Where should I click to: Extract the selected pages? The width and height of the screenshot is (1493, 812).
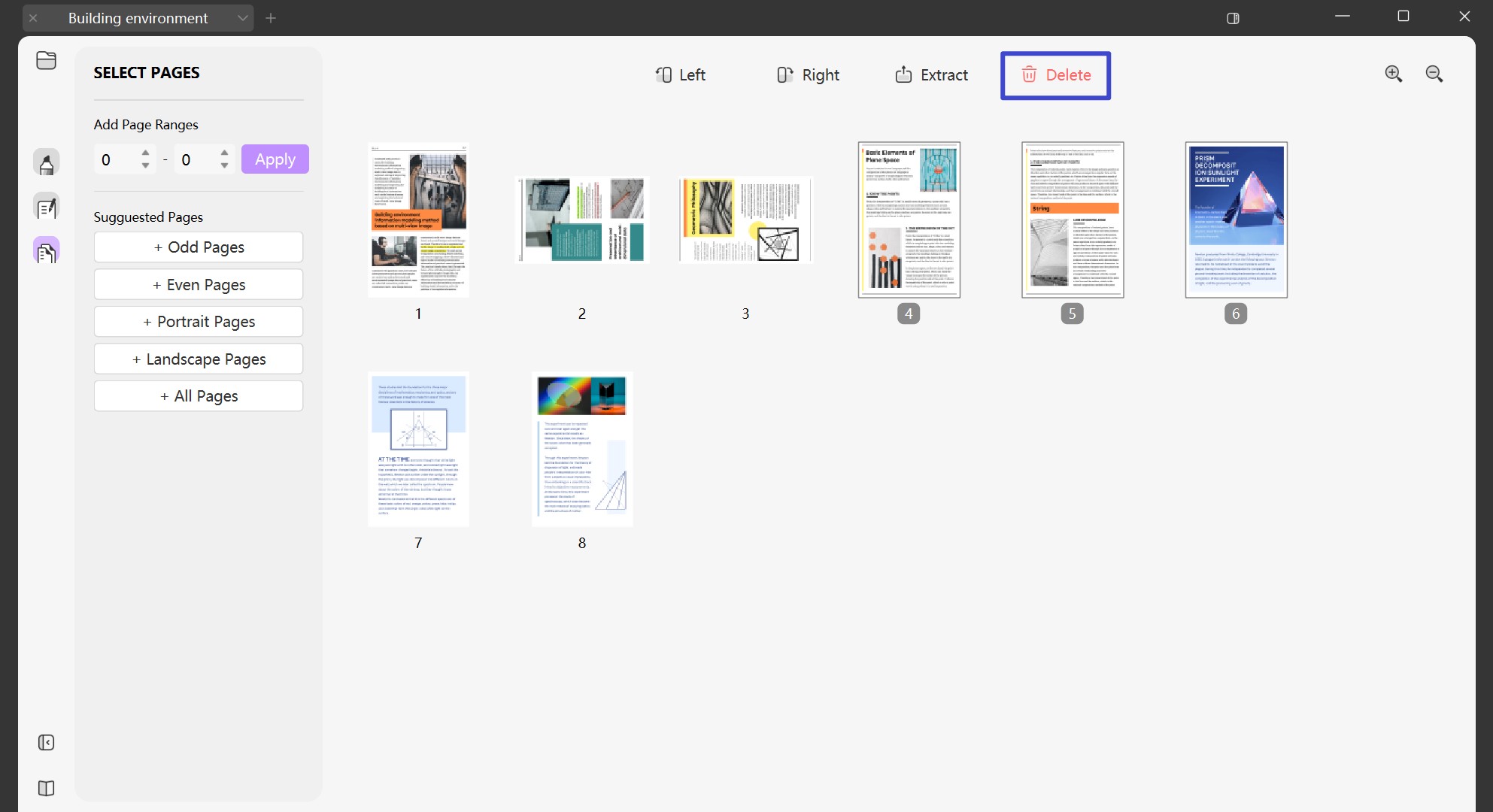click(931, 75)
